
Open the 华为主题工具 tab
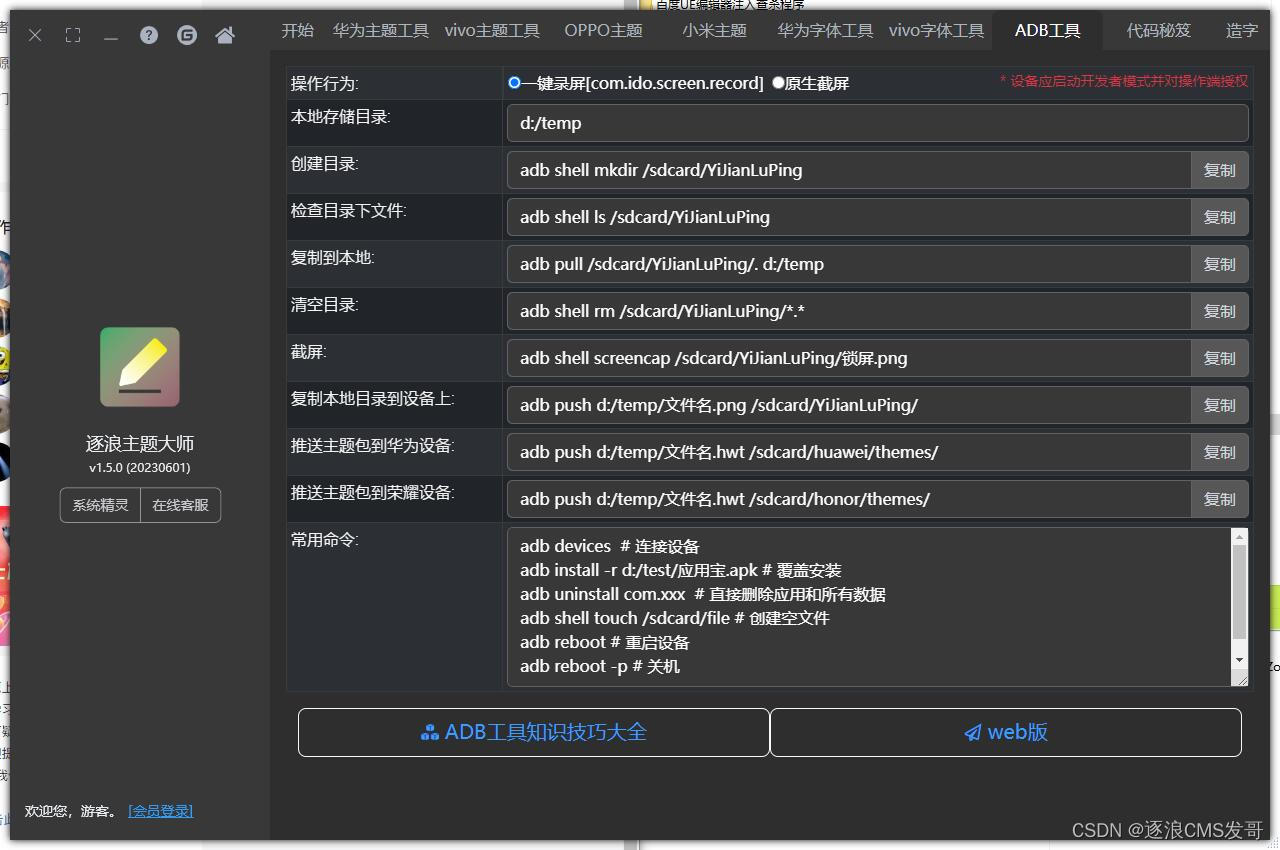(381, 30)
